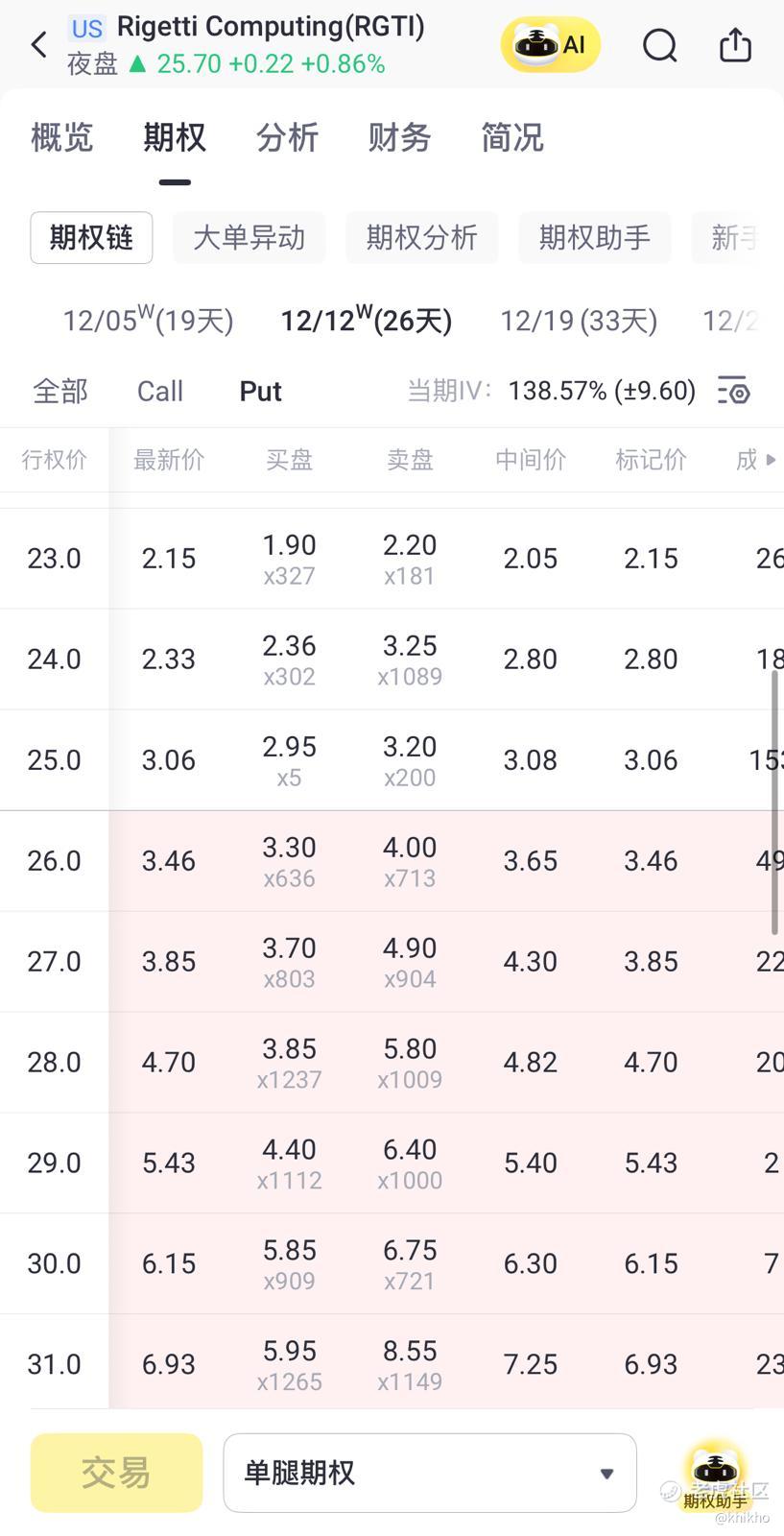
Task: Open the 大单异动 section
Action: pyautogui.click(x=249, y=237)
